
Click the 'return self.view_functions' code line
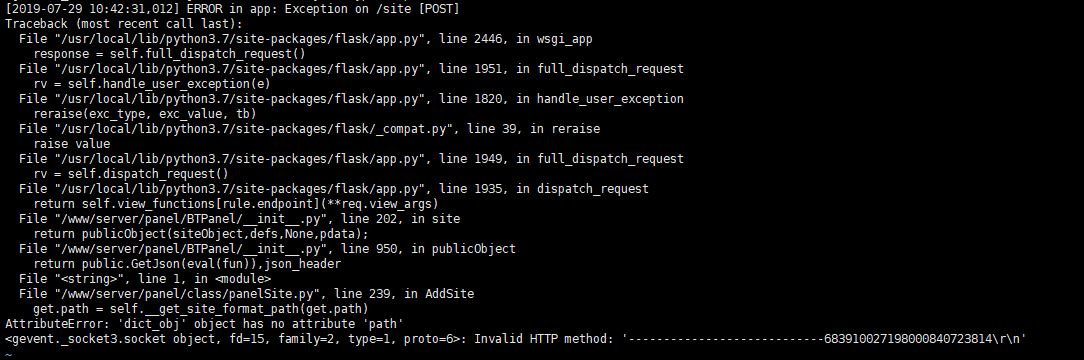click(x=236, y=204)
